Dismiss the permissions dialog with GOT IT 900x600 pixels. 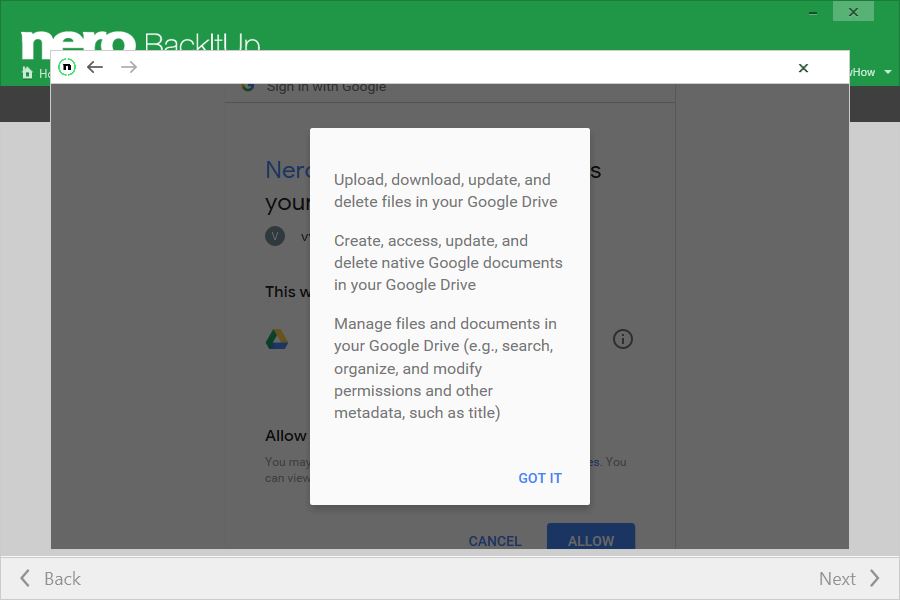(540, 478)
